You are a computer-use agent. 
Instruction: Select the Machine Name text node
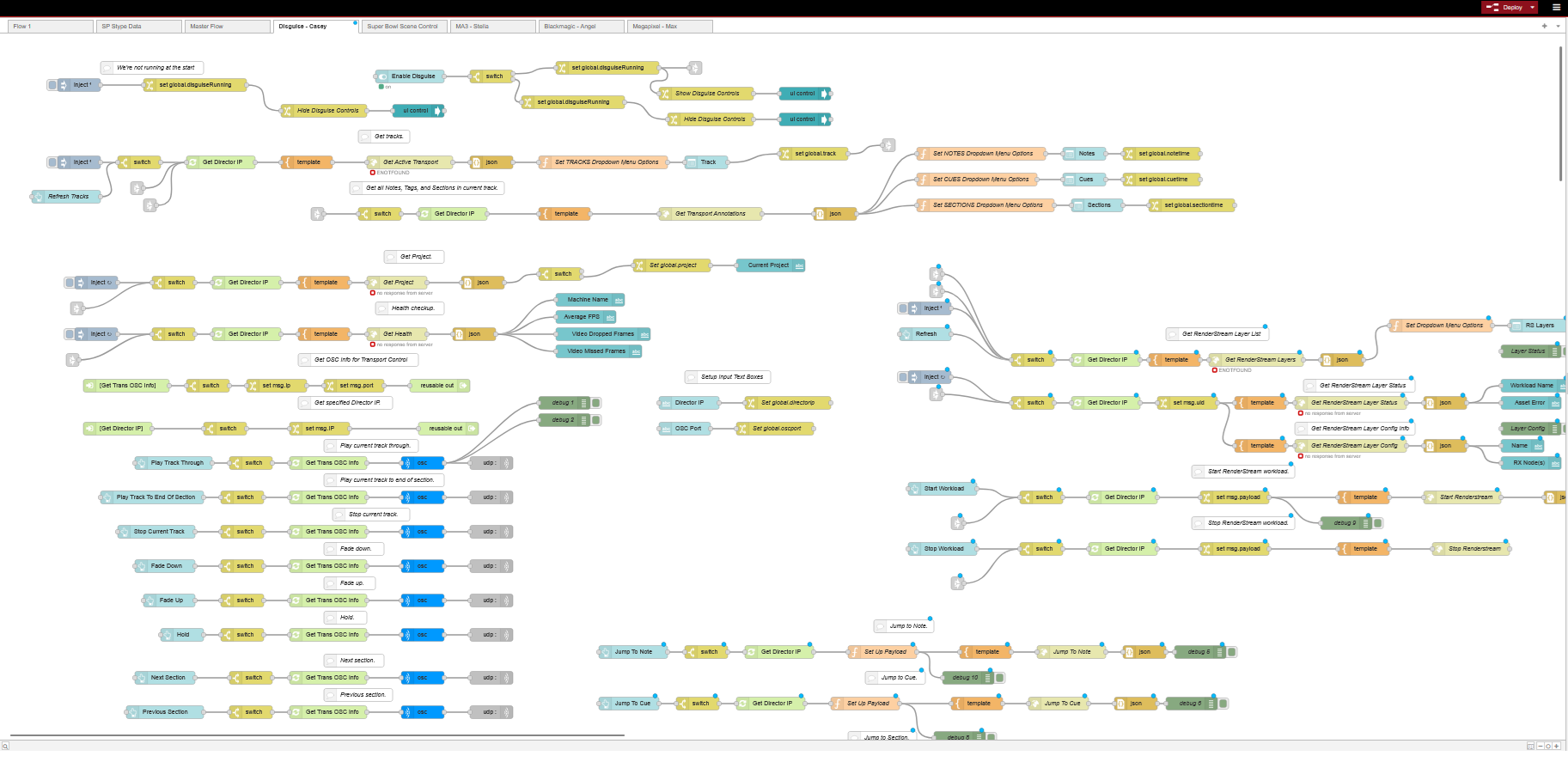pyautogui.click(x=590, y=300)
